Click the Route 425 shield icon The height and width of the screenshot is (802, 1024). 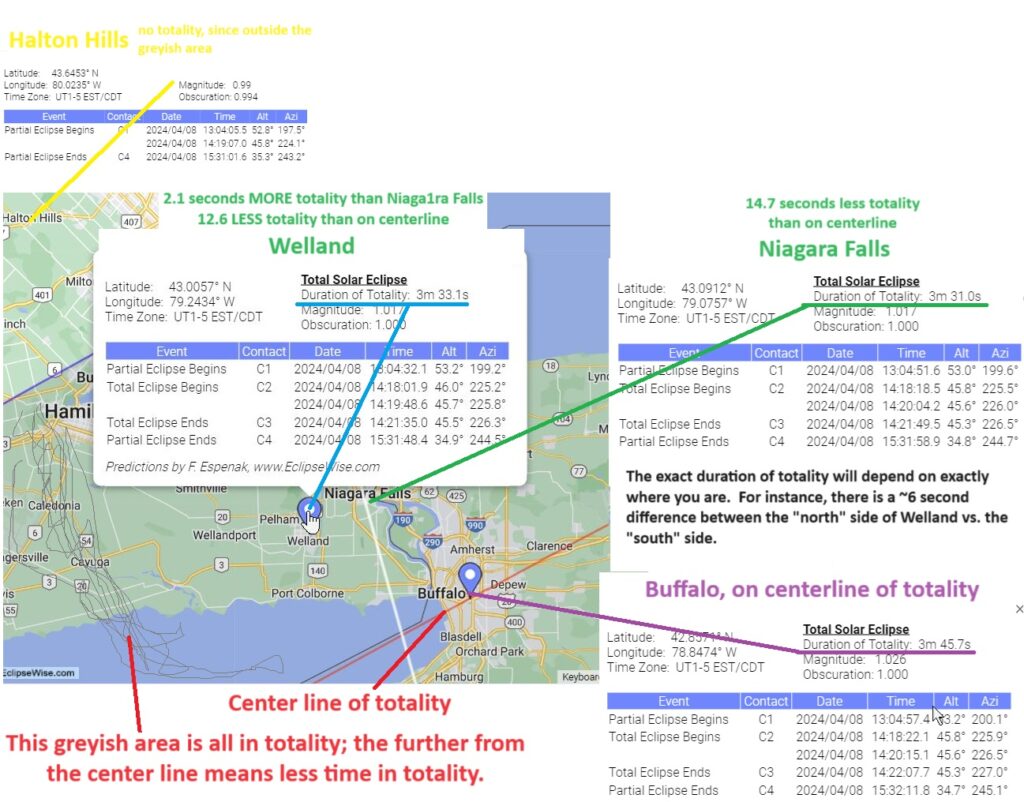pyautogui.click(x=456, y=496)
